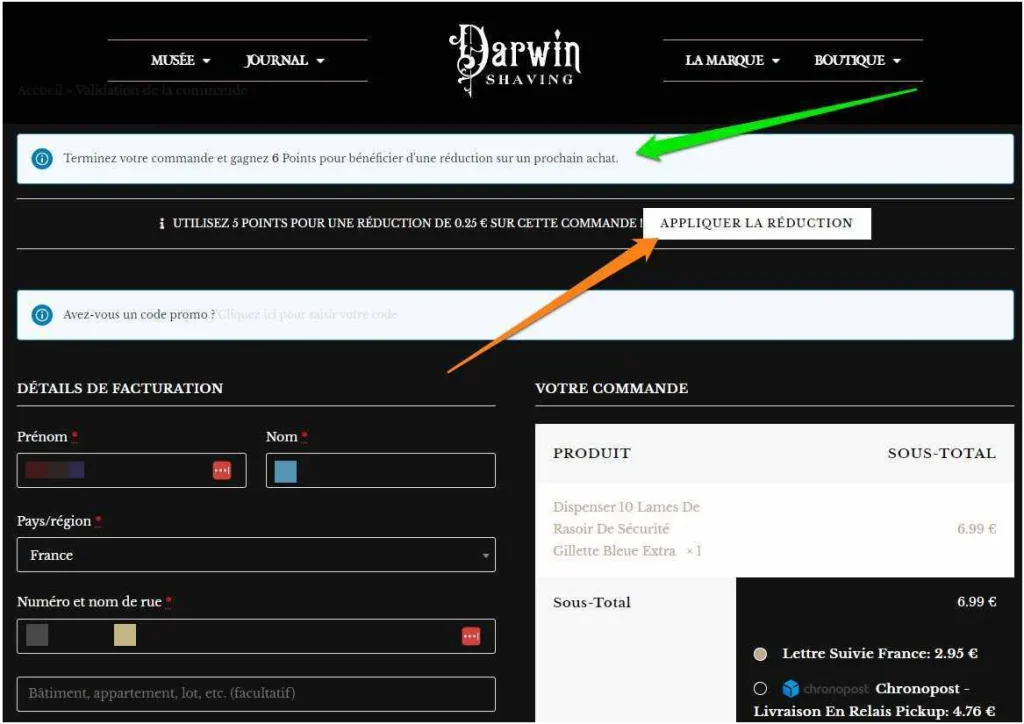This screenshot has width=1024, height=724.
Task: Open the Boutique menu
Action: (x=857, y=60)
